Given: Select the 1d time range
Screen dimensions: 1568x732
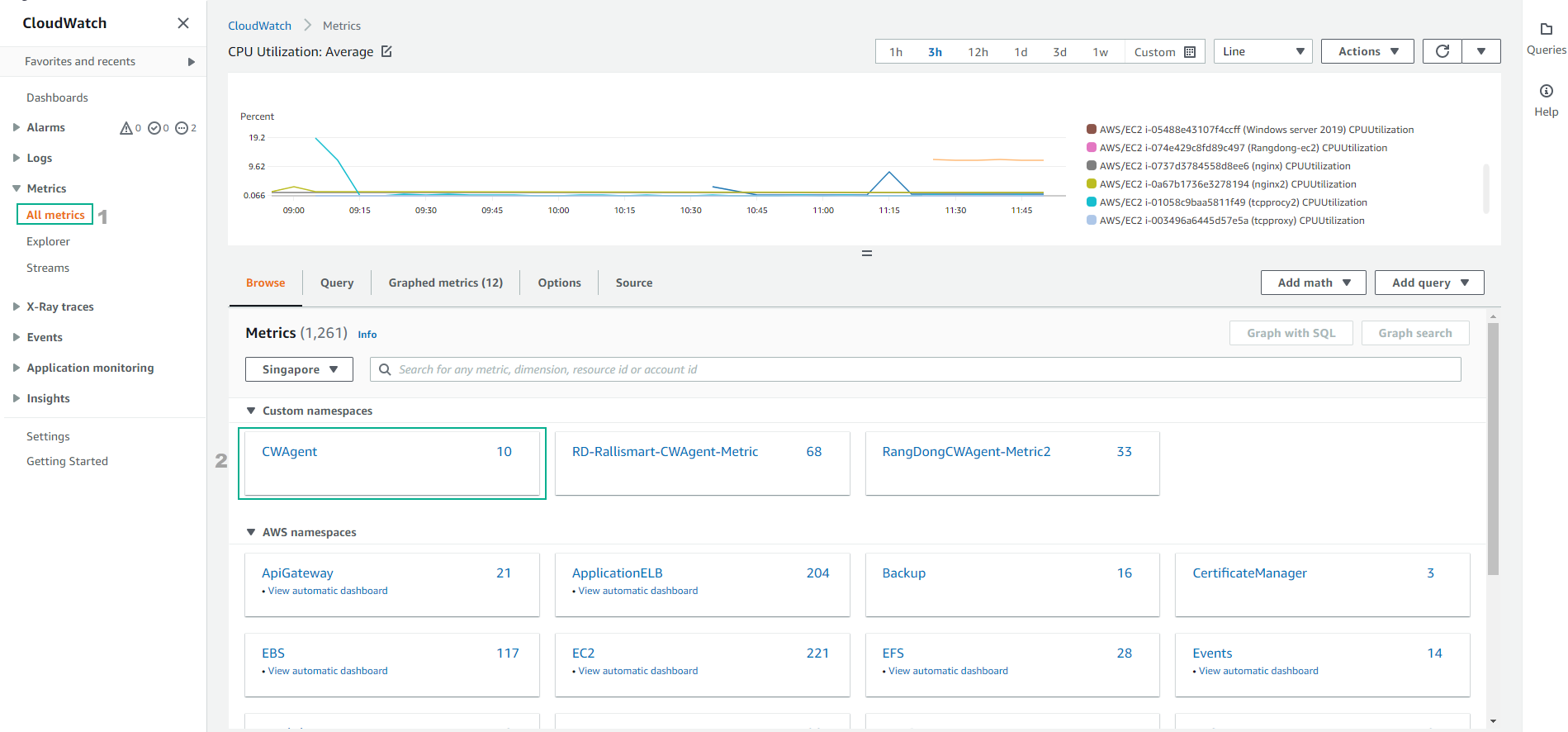Looking at the screenshot, I should (1021, 52).
